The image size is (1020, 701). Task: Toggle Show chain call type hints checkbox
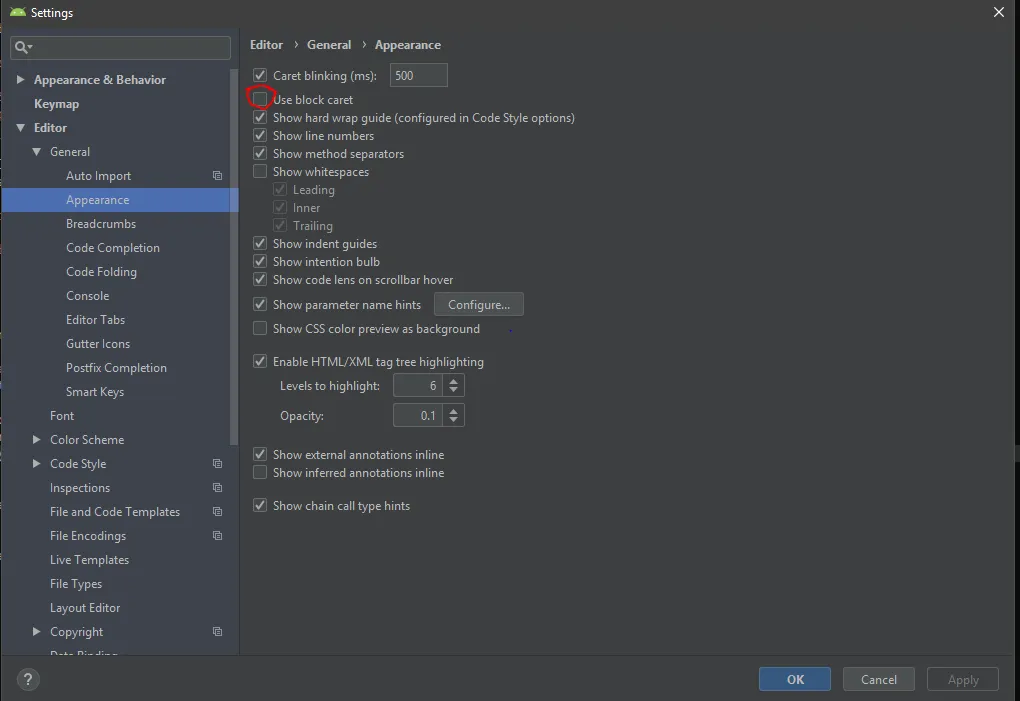[260, 505]
